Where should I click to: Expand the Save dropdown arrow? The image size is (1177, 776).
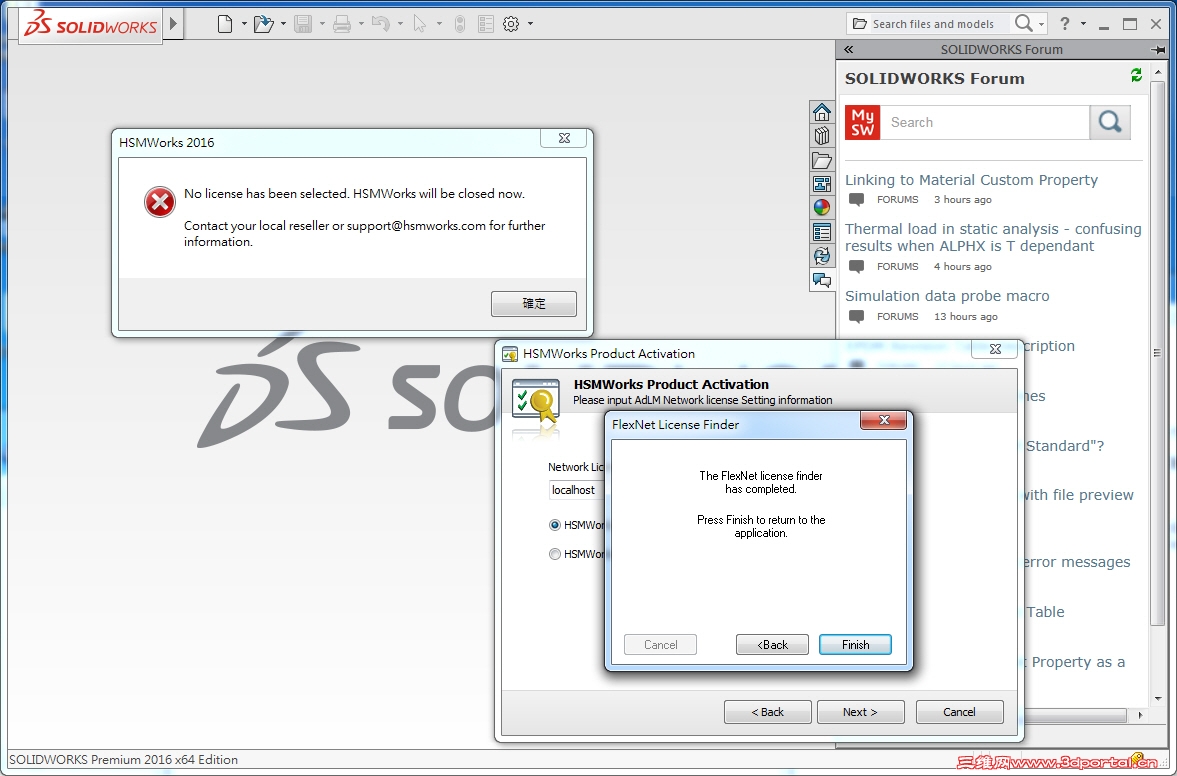pyautogui.click(x=322, y=24)
